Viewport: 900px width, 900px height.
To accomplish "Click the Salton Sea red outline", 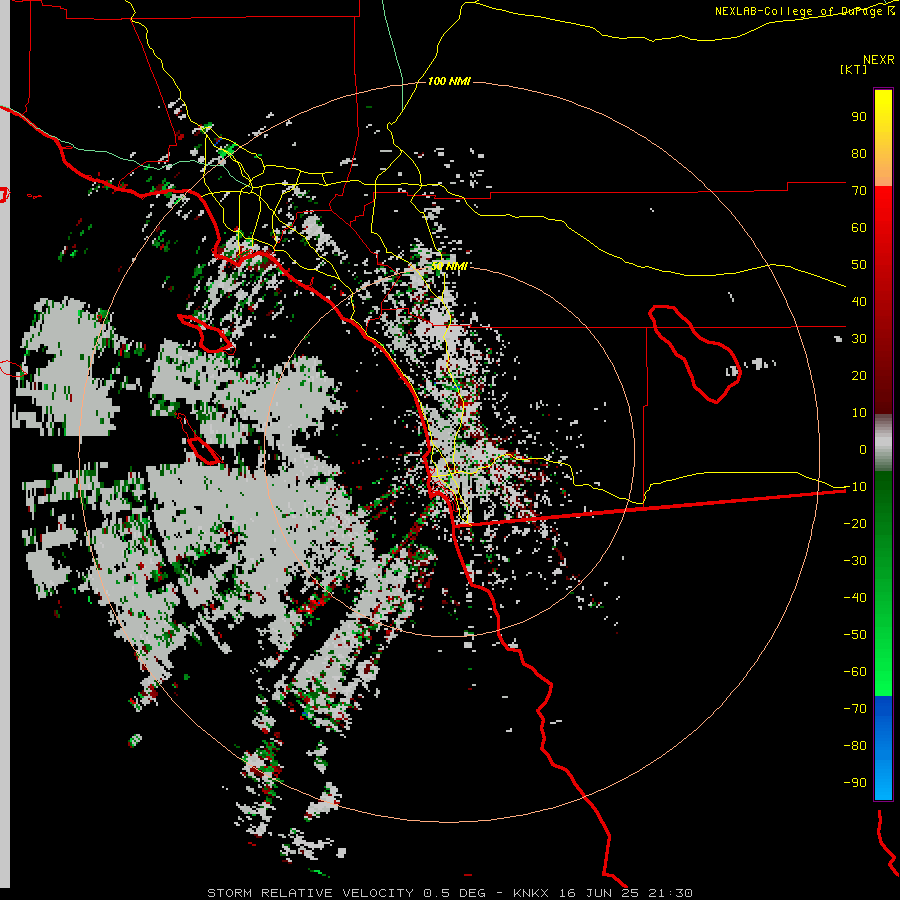I will coord(695,354).
